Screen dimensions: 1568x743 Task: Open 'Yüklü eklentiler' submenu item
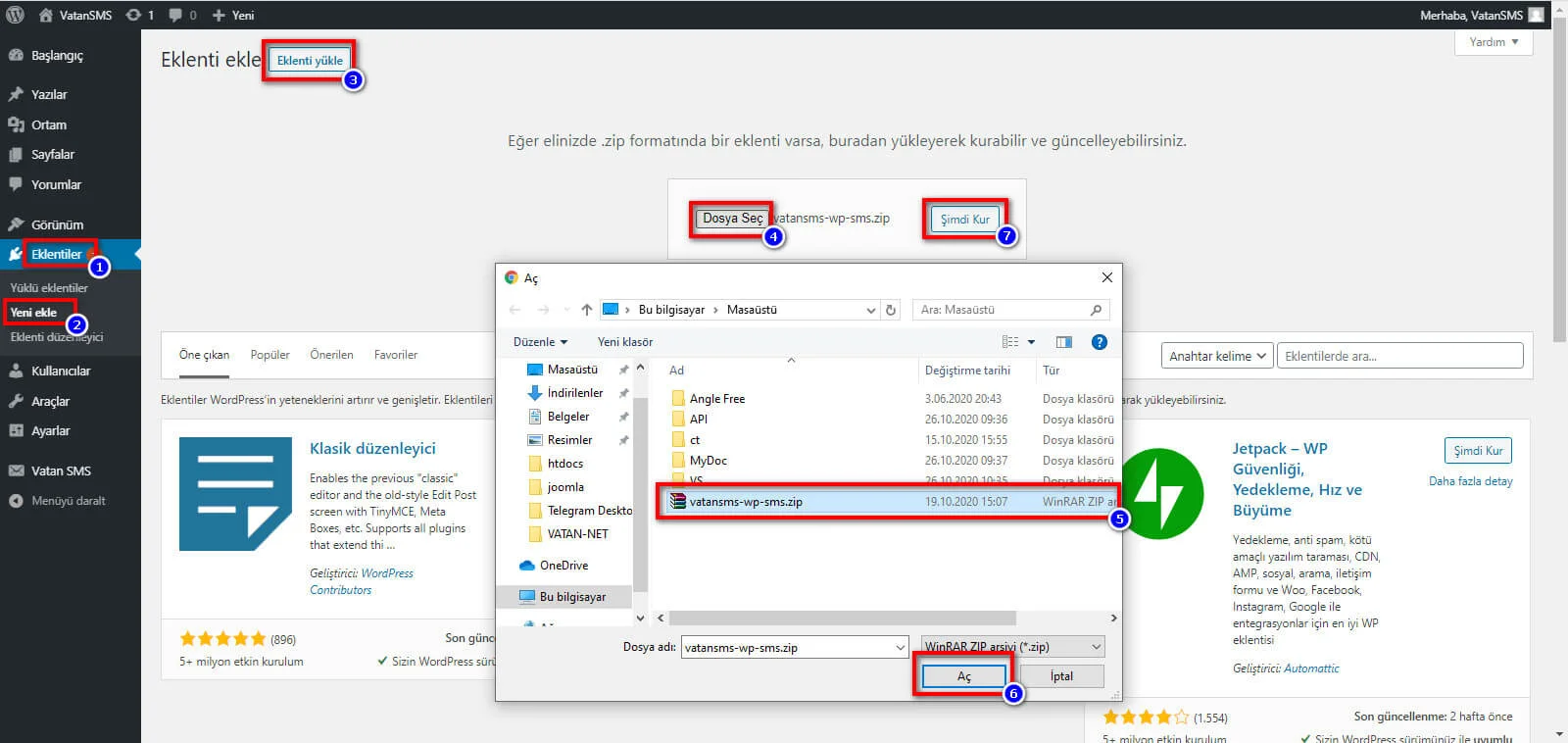49,287
